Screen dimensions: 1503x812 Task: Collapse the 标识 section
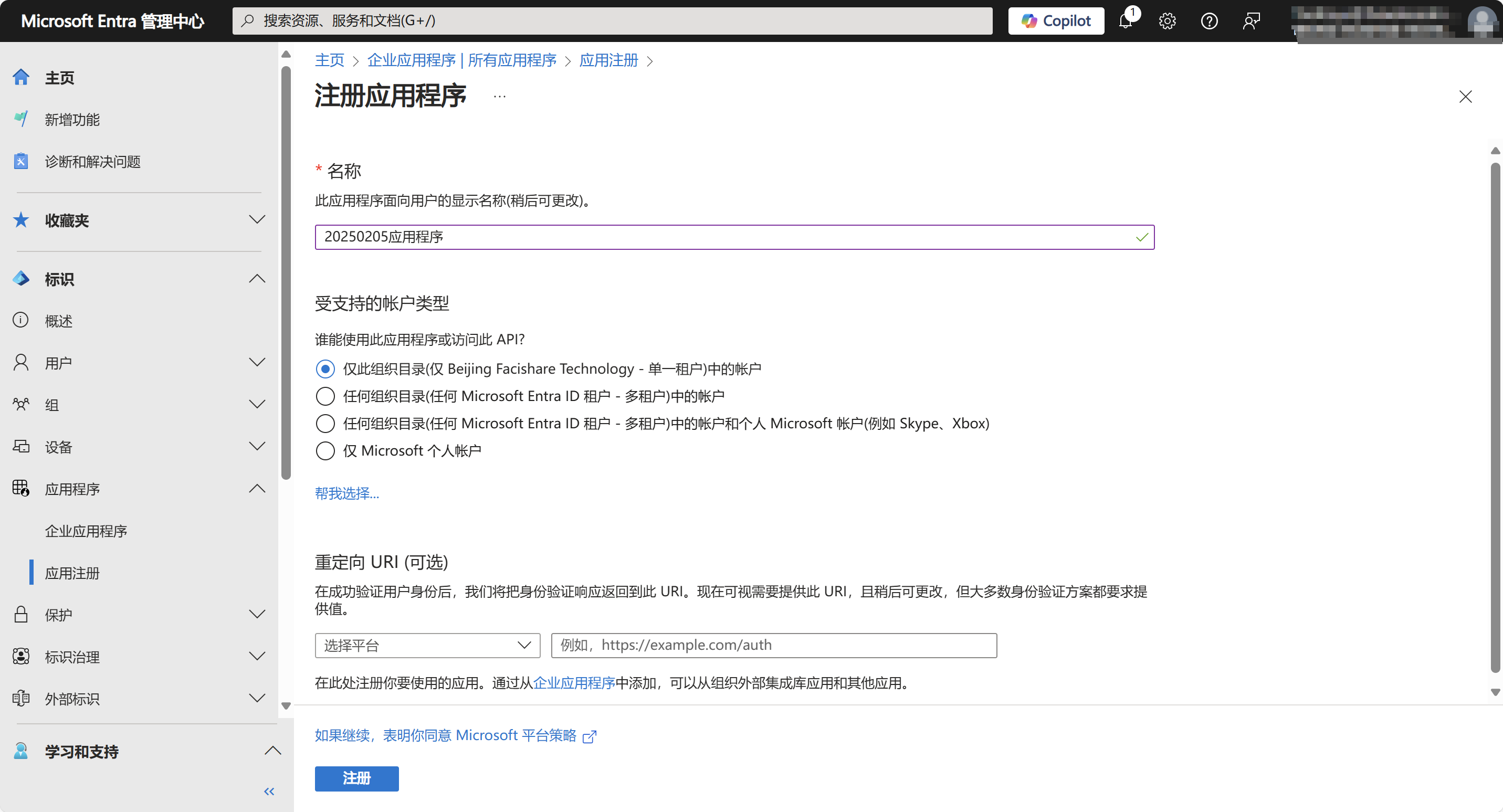coord(257,279)
